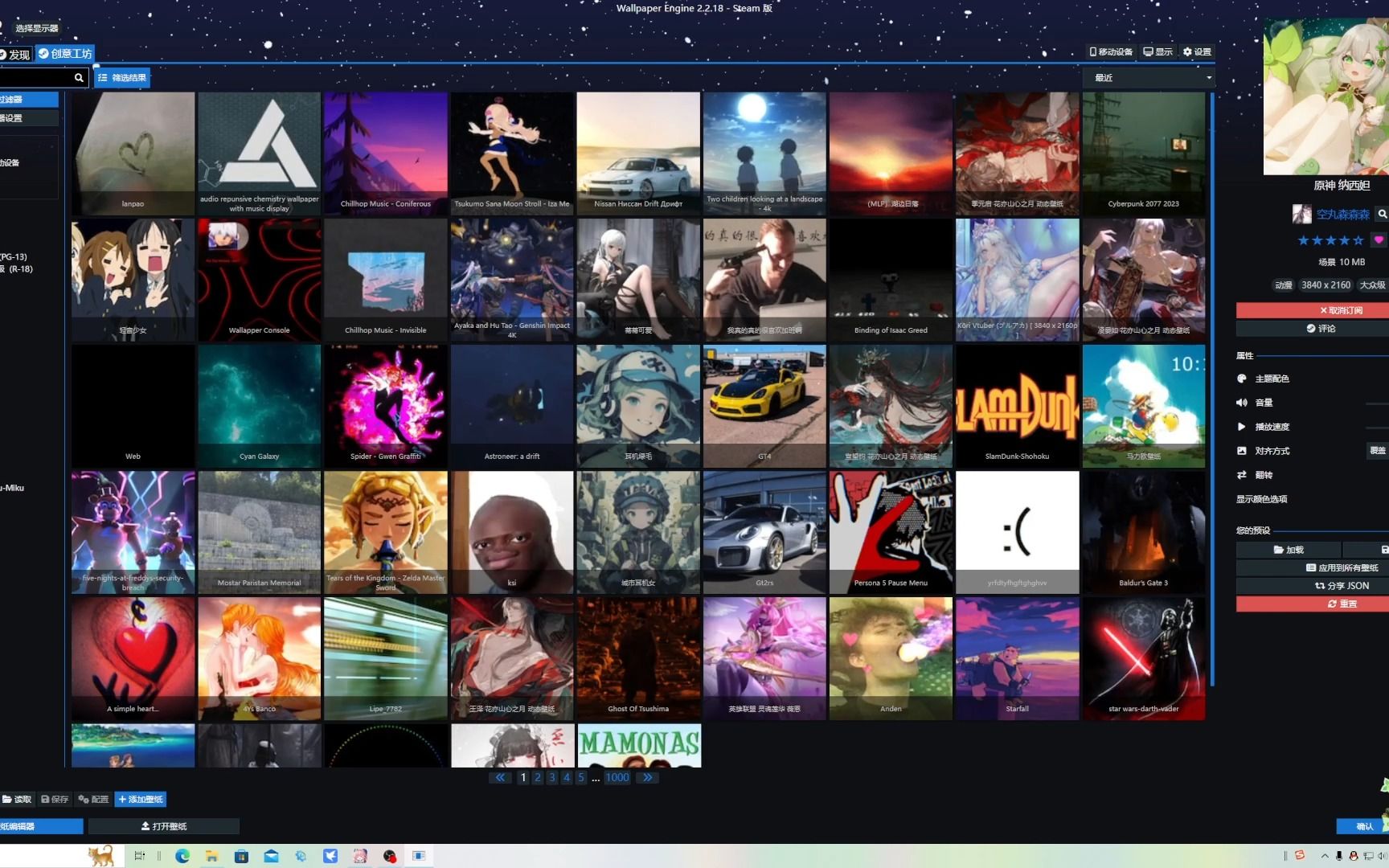This screenshot has height=868, width=1389.
Task: Open the 最近 sort dropdown
Action: coord(1149,78)
